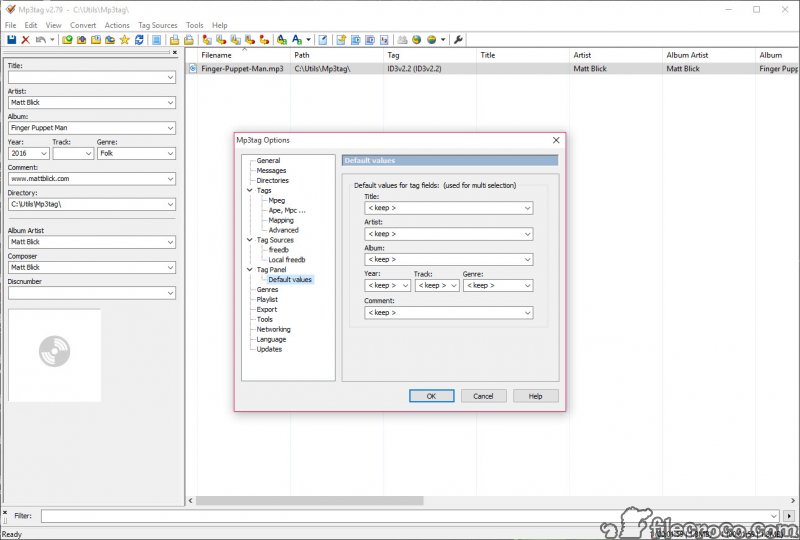This screenshot has height=540, width=800.
Task: Open the default Year combo box in dialog
Action: pyautogui.click(x=387, y=285)
